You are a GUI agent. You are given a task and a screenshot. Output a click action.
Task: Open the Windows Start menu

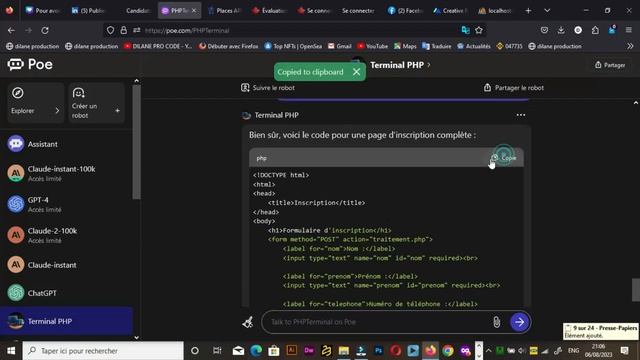click(x=11, y=351)
